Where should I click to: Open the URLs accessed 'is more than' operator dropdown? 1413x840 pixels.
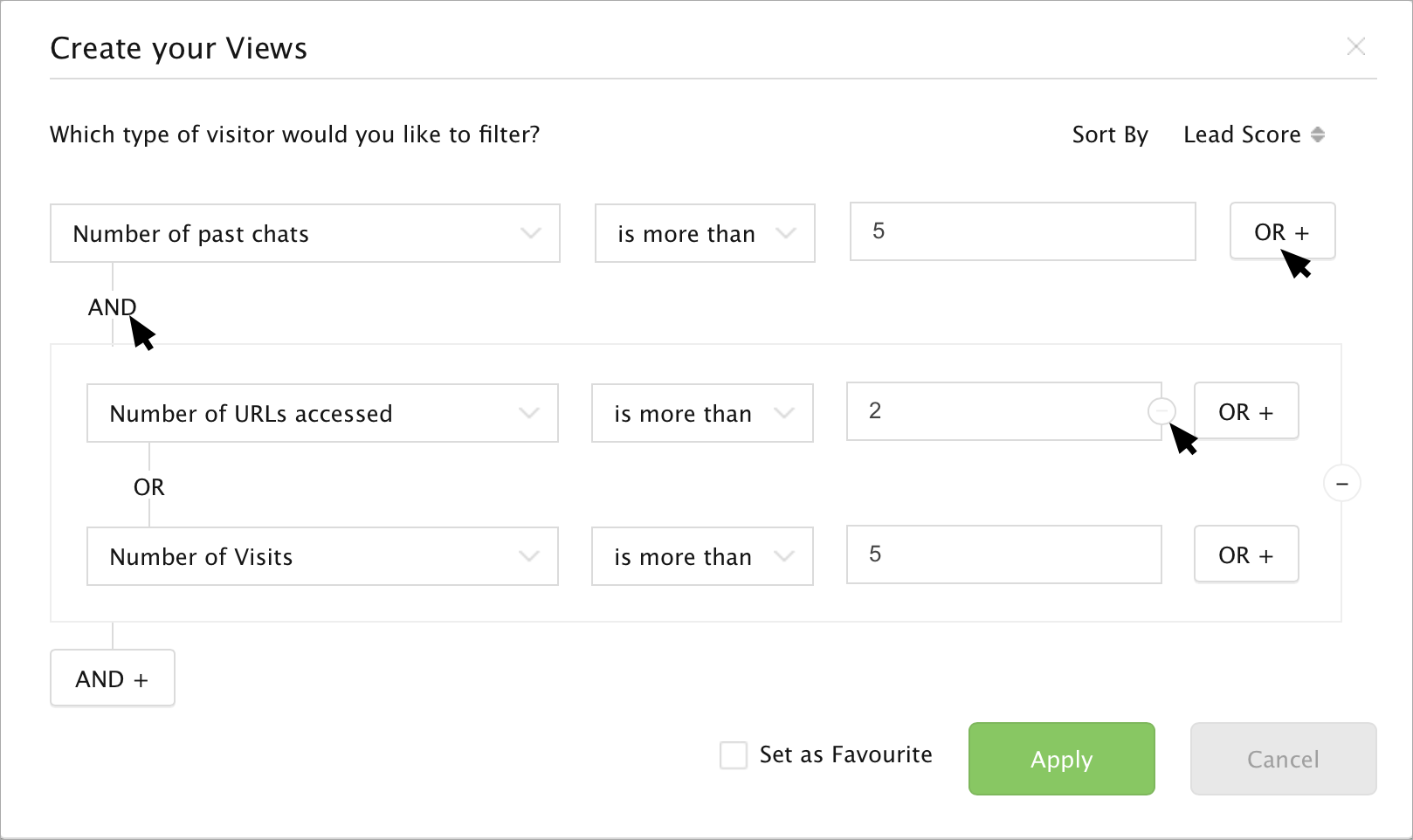(702, 413)
